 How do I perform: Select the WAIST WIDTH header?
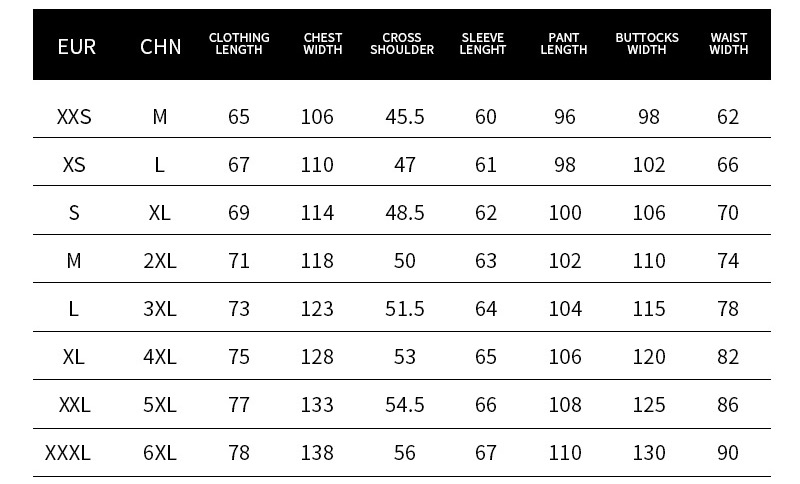(x=729, y=44)
